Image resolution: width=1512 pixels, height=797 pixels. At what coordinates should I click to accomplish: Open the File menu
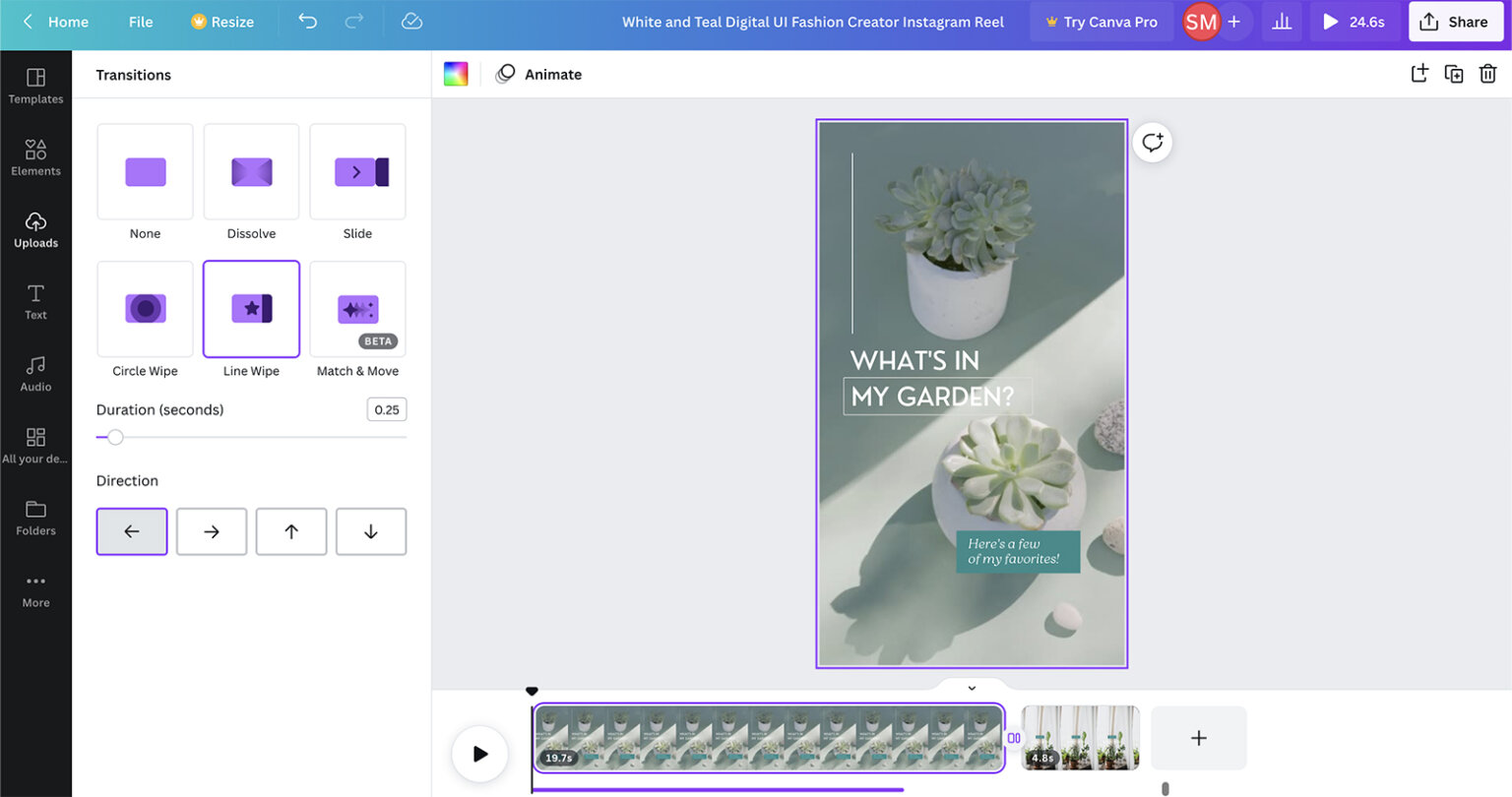click(x=140, y=21)
